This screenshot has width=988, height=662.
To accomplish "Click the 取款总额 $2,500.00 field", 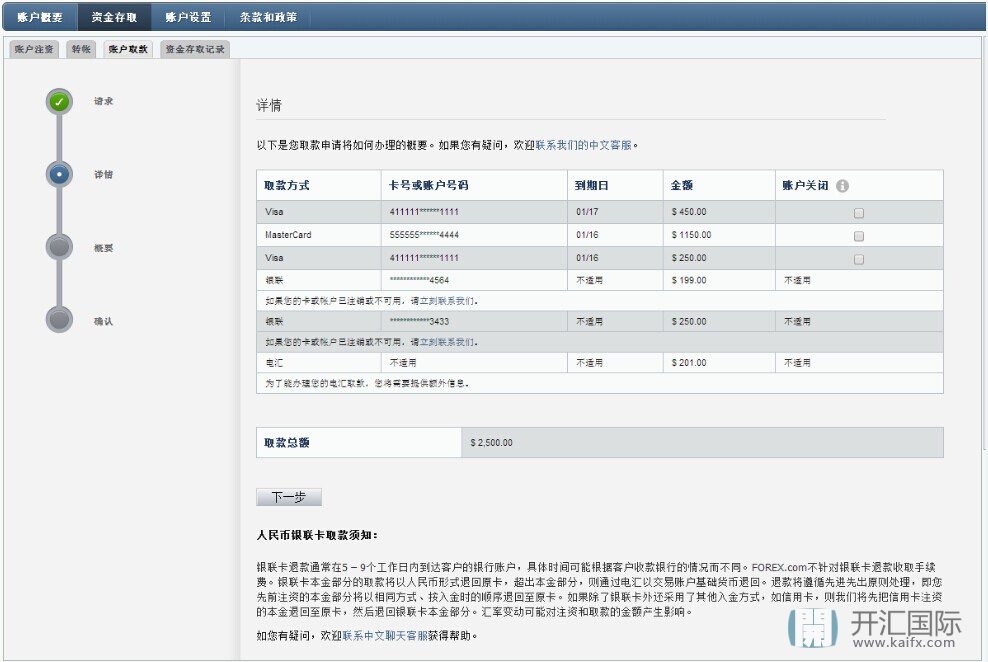I will coord(702,442).
